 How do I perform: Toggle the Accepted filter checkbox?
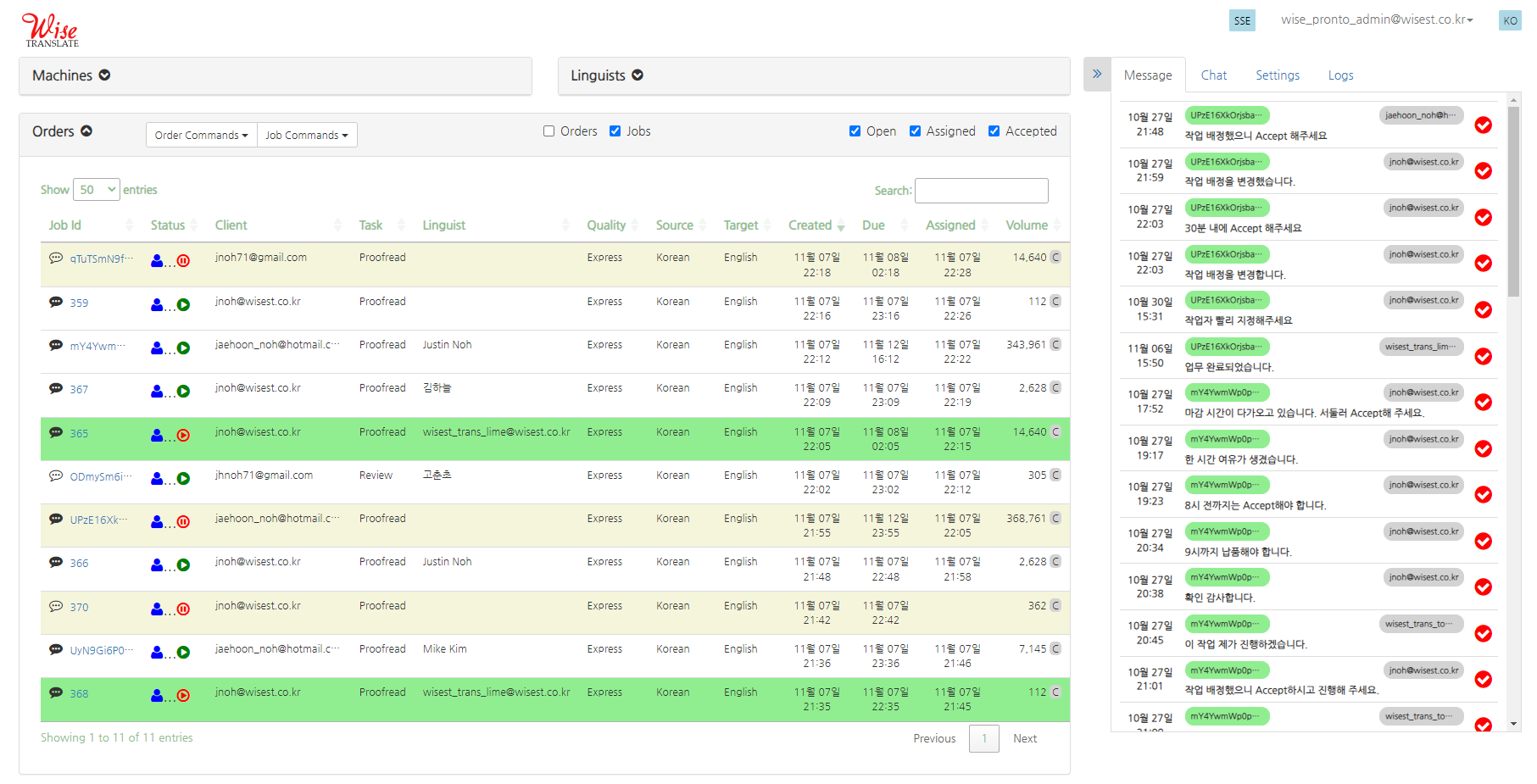coord(994,131)
